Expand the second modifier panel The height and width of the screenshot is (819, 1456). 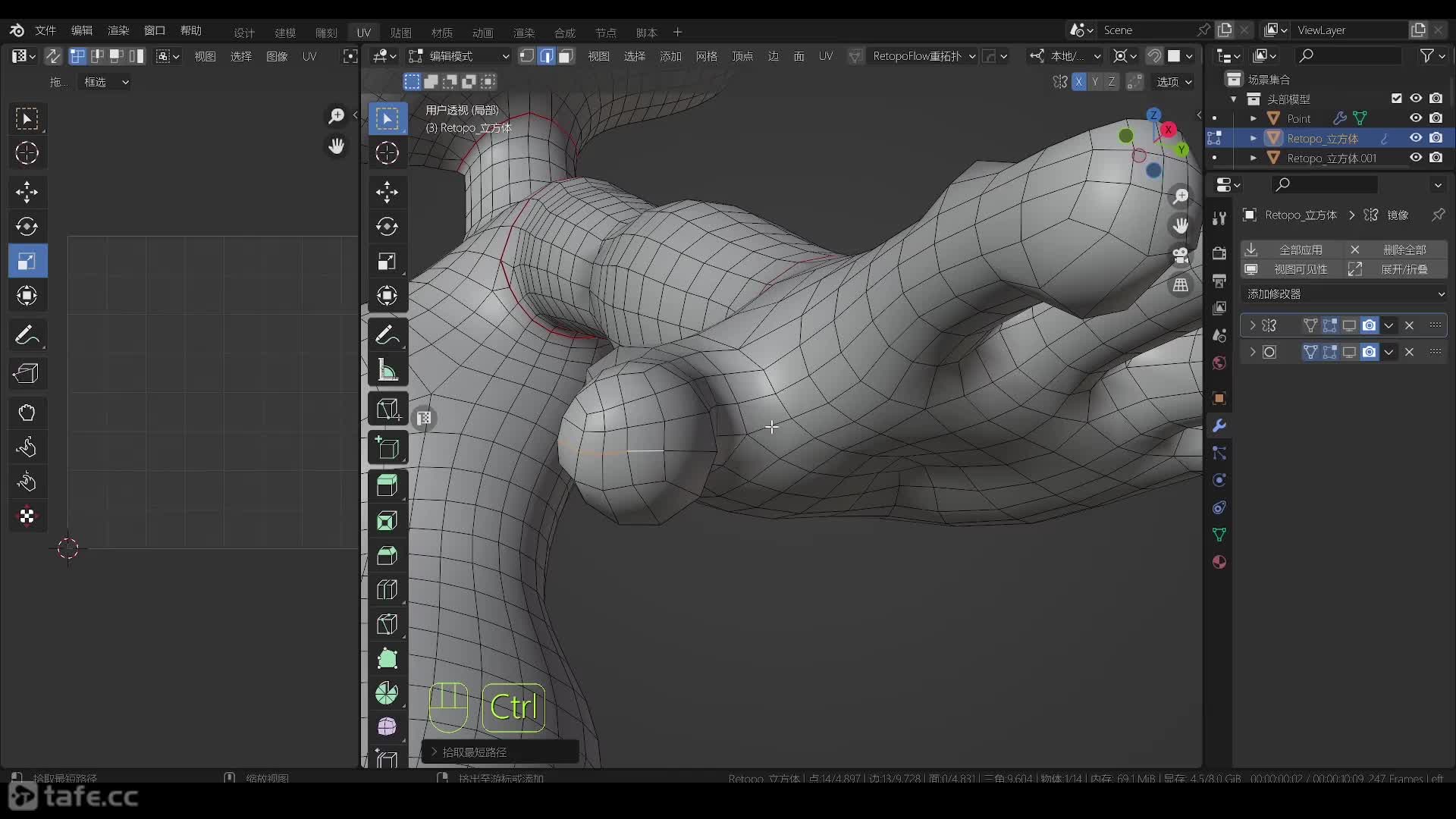(1252, 352)
